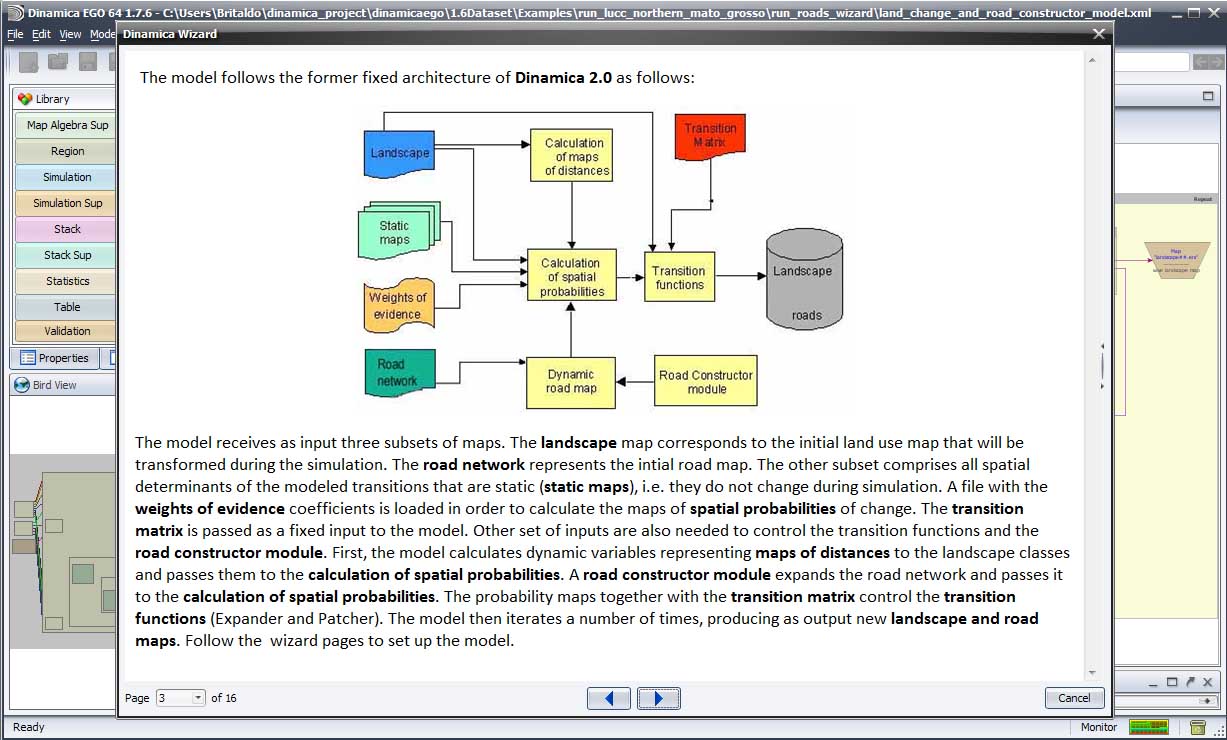The image size is (1227, 740).
Task: Select the Simulation library category
Action: click(x=67, y=177)
